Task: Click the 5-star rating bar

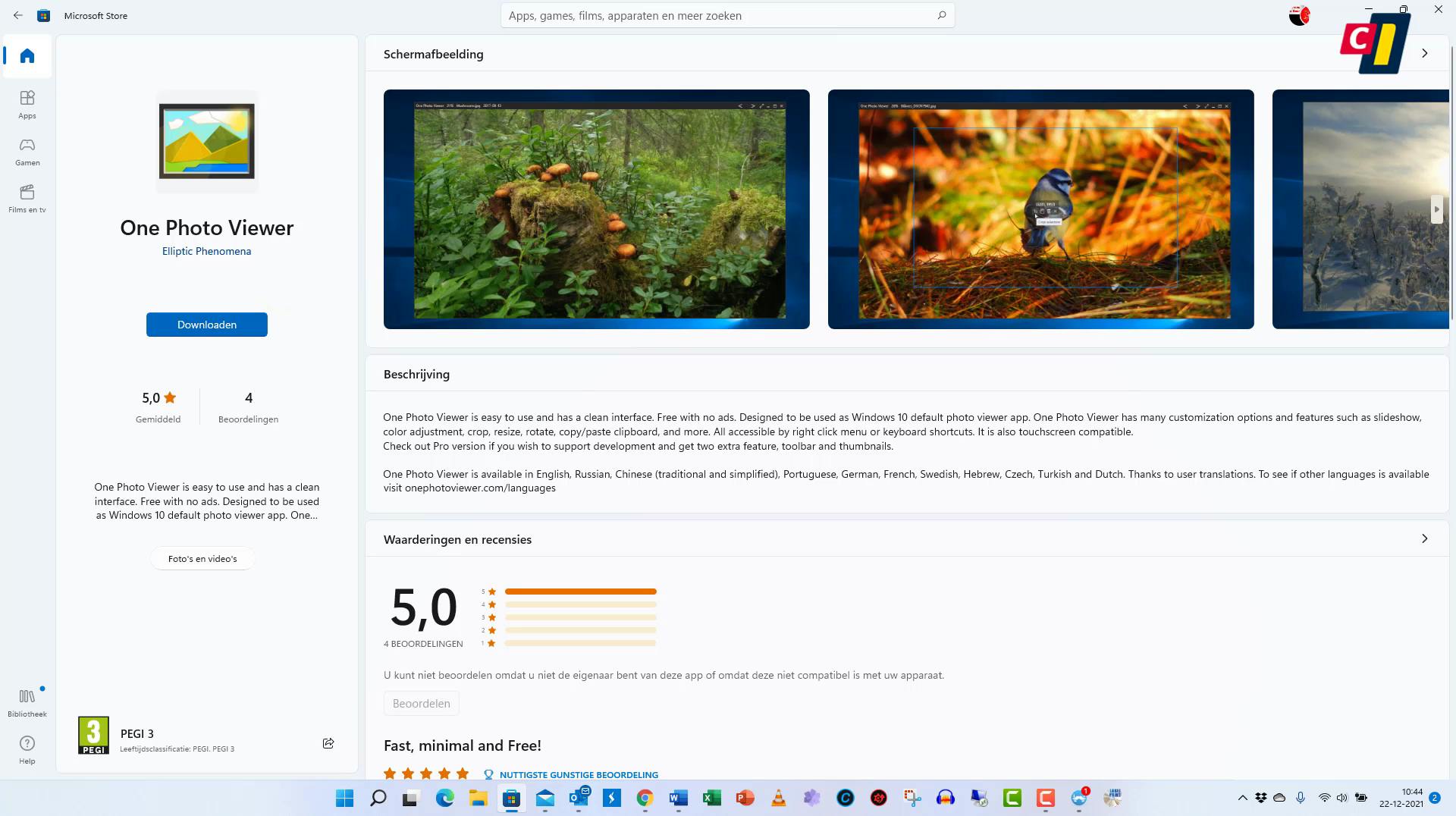Action: [x=580, y=592]
